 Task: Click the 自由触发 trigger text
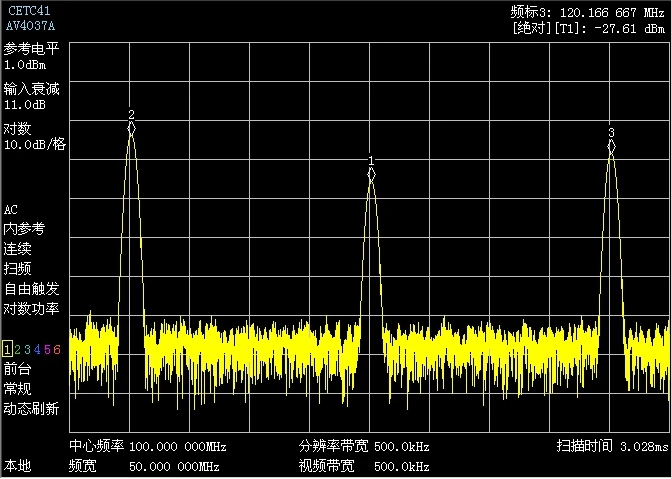31,289
